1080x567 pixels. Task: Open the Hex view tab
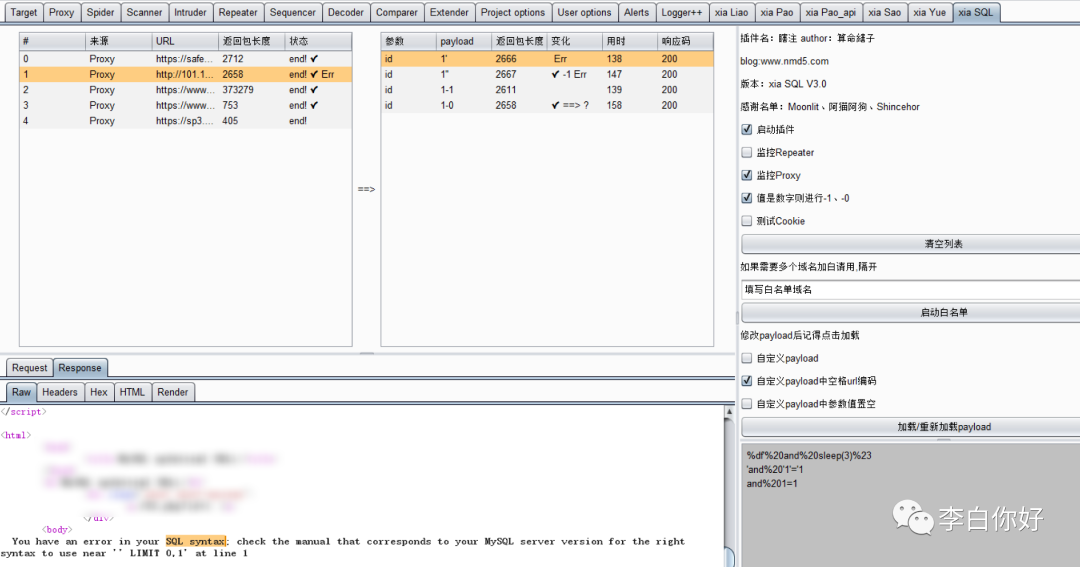click(x=98, y=392)
